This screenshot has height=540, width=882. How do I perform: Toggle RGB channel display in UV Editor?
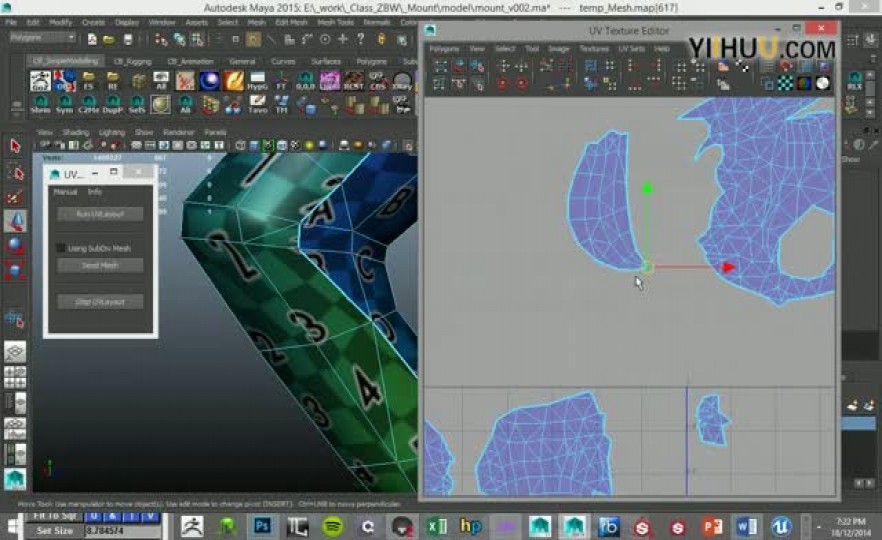[804, 84]
